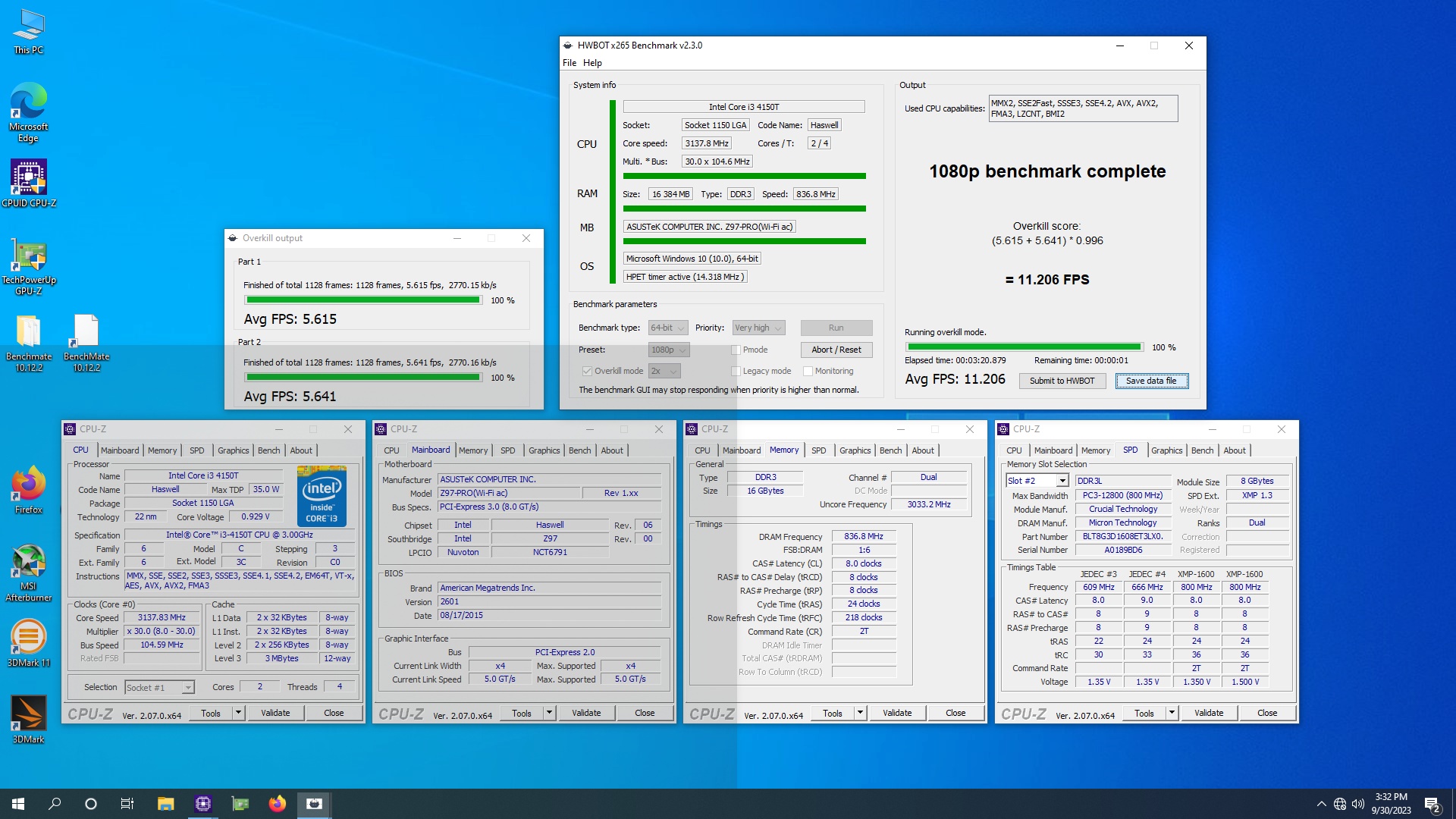Click Close button in SPD CPU-Z window
The height and width of the screenshot is (819, 1456).
click(1267, 713)
